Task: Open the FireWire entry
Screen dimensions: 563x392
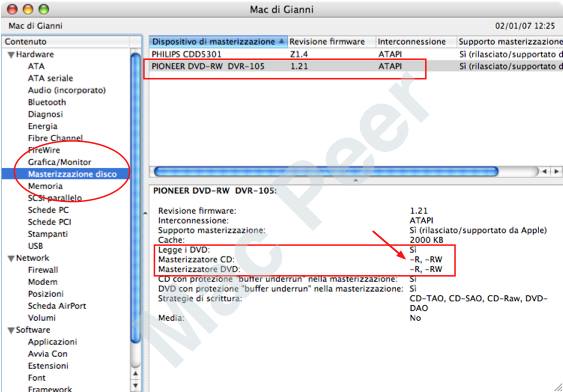Action: (44, 150)
